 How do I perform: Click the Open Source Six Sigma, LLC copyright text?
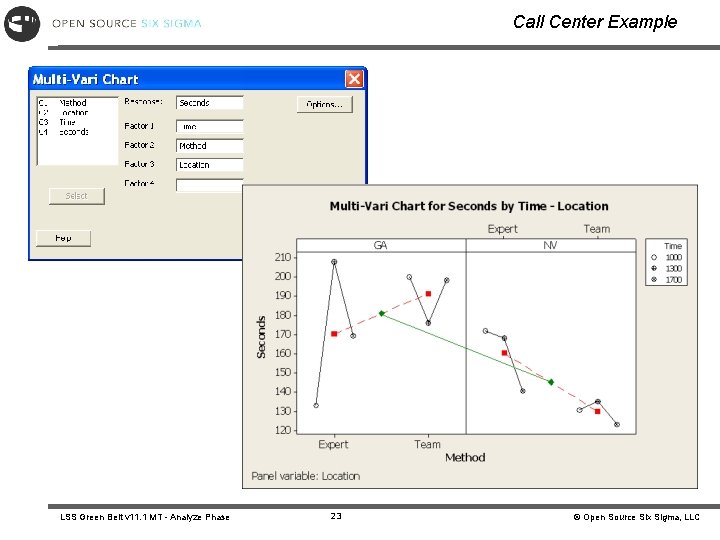pos(636,517)
